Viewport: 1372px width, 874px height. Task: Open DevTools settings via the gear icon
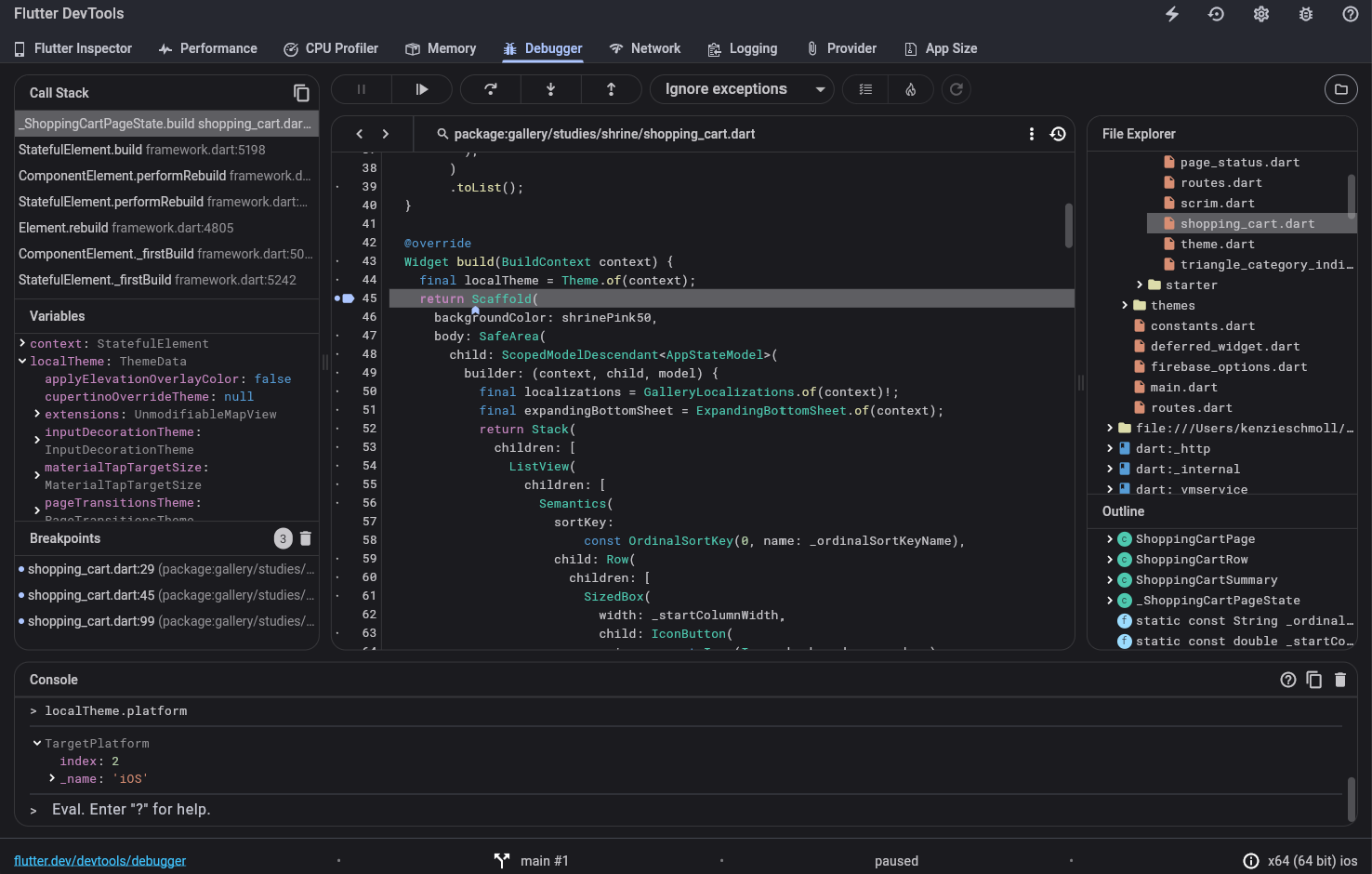click(1260, 14)
